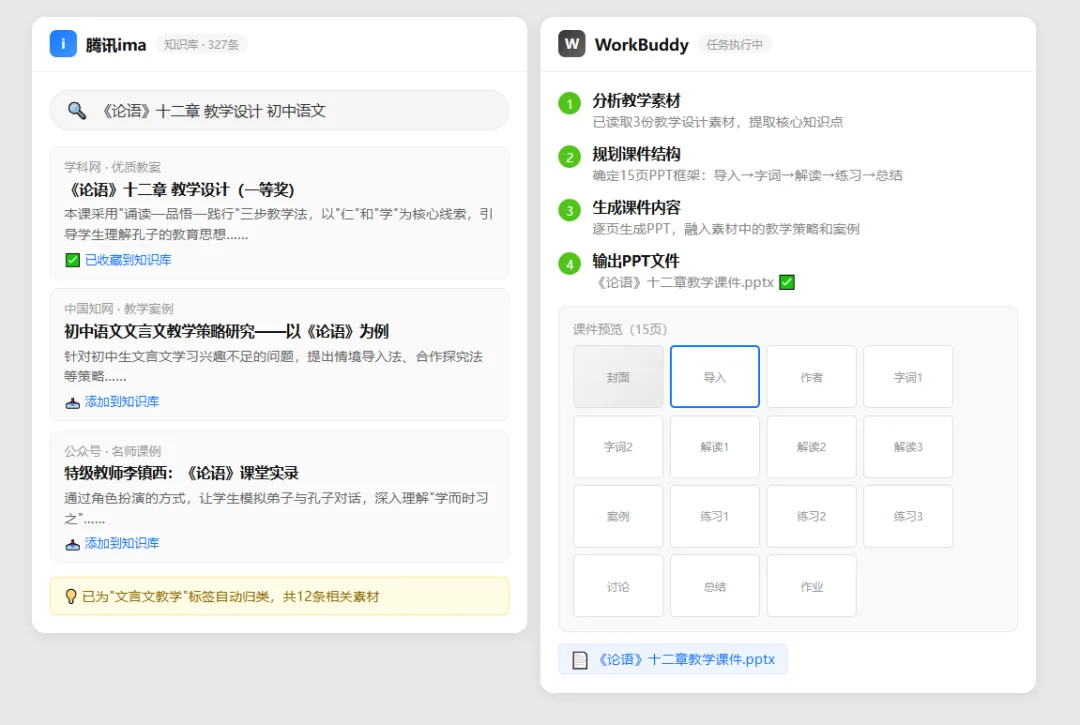The image size is (1080, 725).
Task: Click the blue Tencent ima logo icon
Action: (63, 44)
